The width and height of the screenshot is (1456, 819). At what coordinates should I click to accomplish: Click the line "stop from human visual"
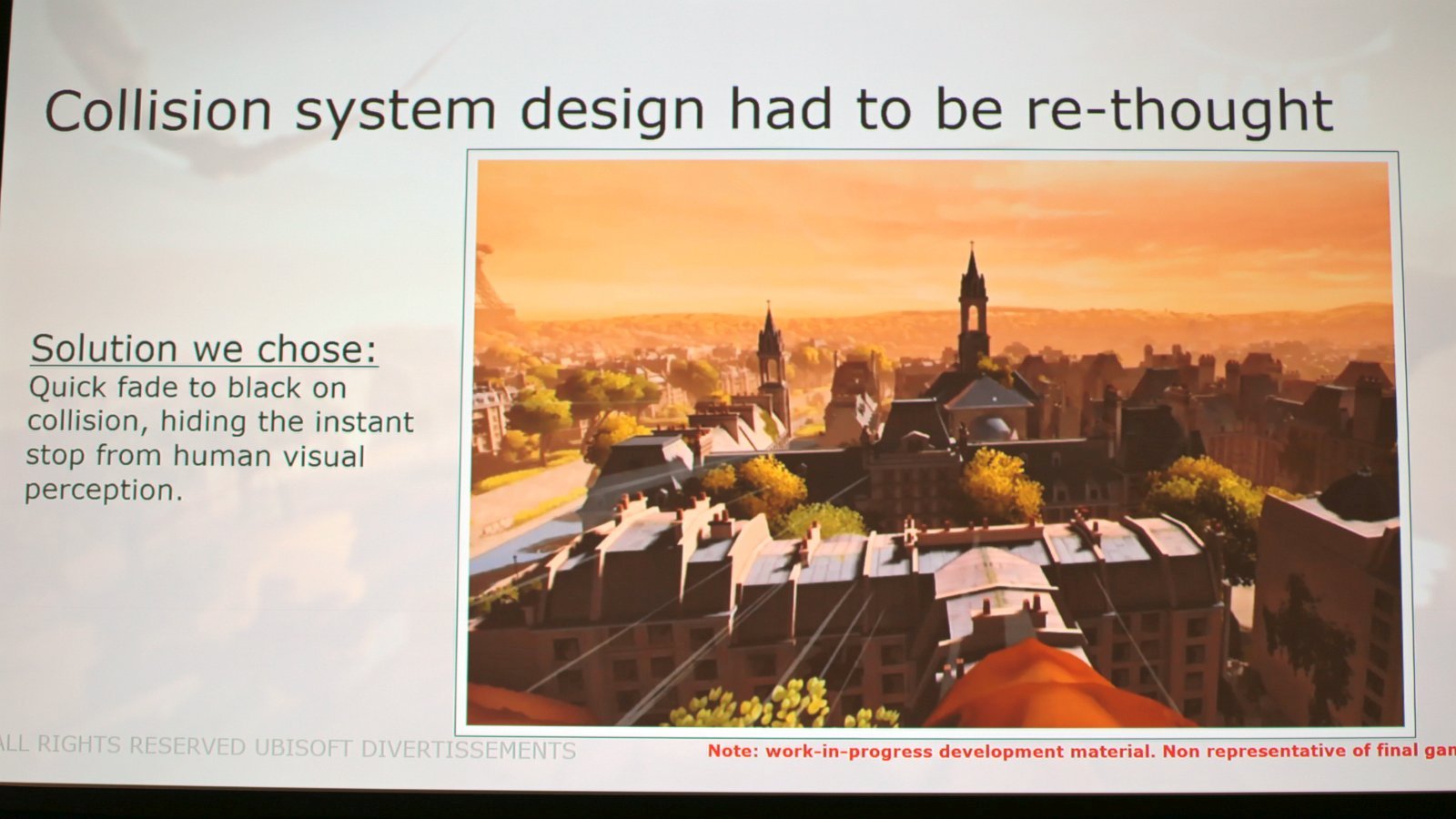click(x=195, y=455)
